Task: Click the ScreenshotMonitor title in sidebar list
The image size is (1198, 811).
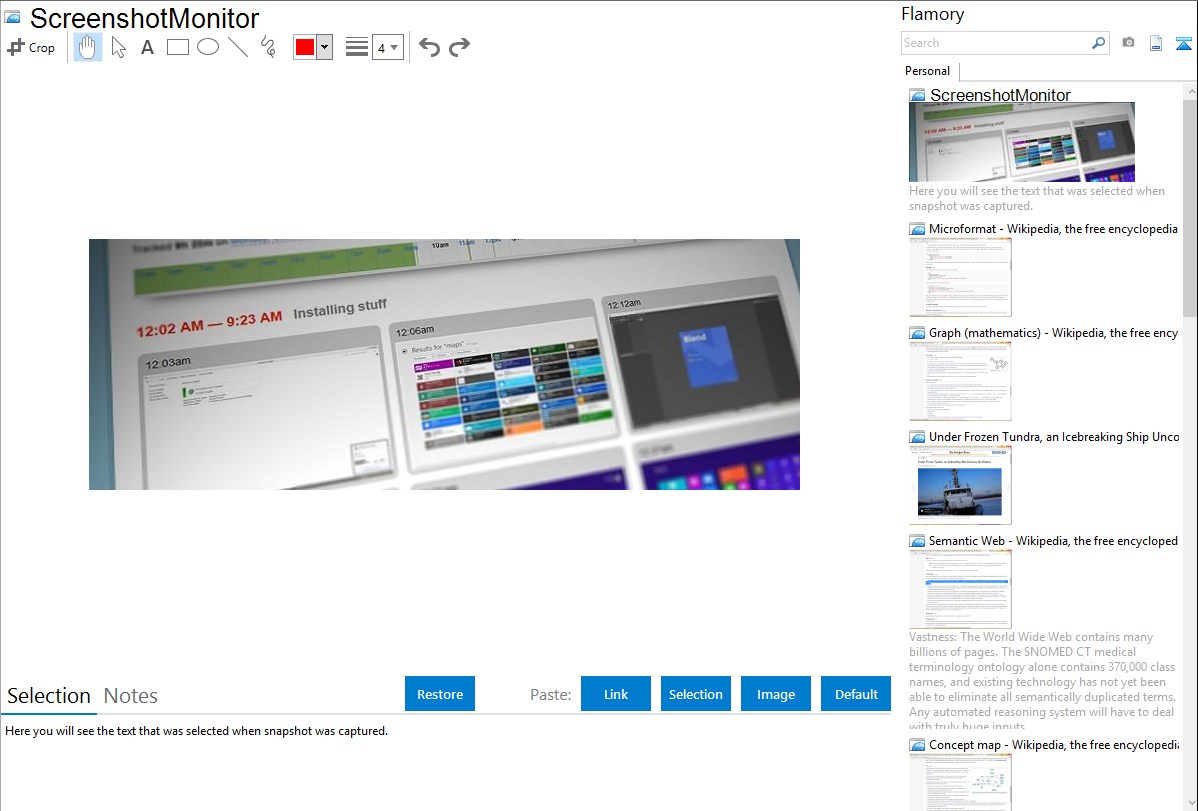Action: coord(1000,95)
